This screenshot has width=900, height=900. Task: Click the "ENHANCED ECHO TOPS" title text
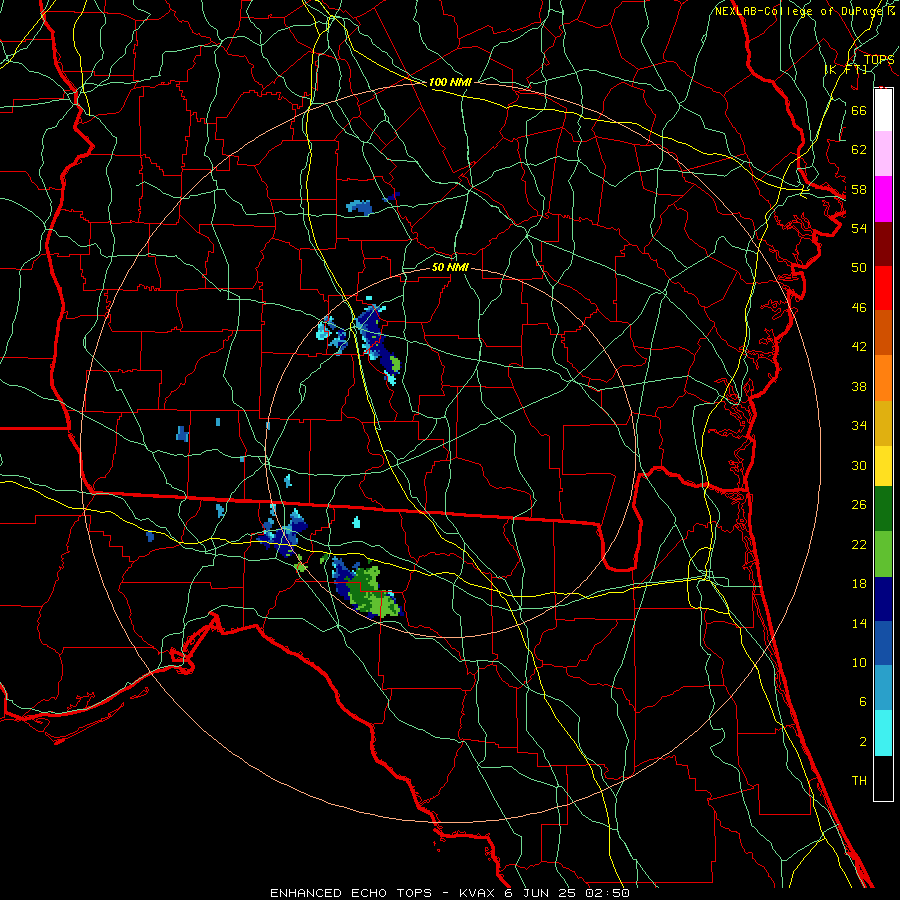click(351, 893)
